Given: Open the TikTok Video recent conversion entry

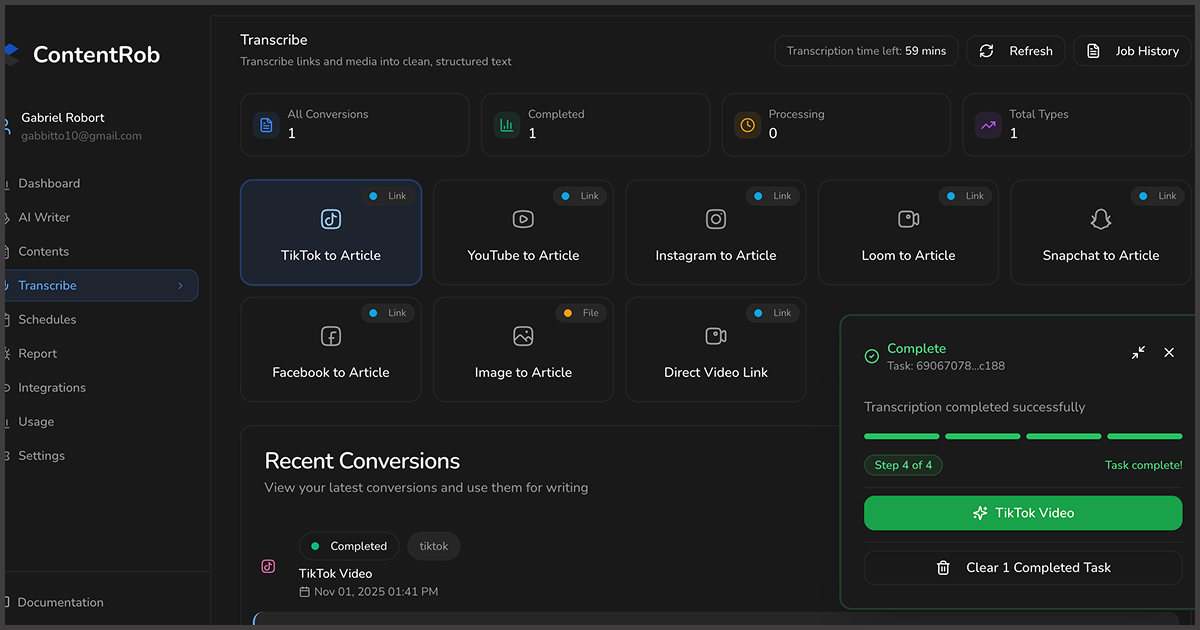Looking at the screenshot, I should coord(335,573).
